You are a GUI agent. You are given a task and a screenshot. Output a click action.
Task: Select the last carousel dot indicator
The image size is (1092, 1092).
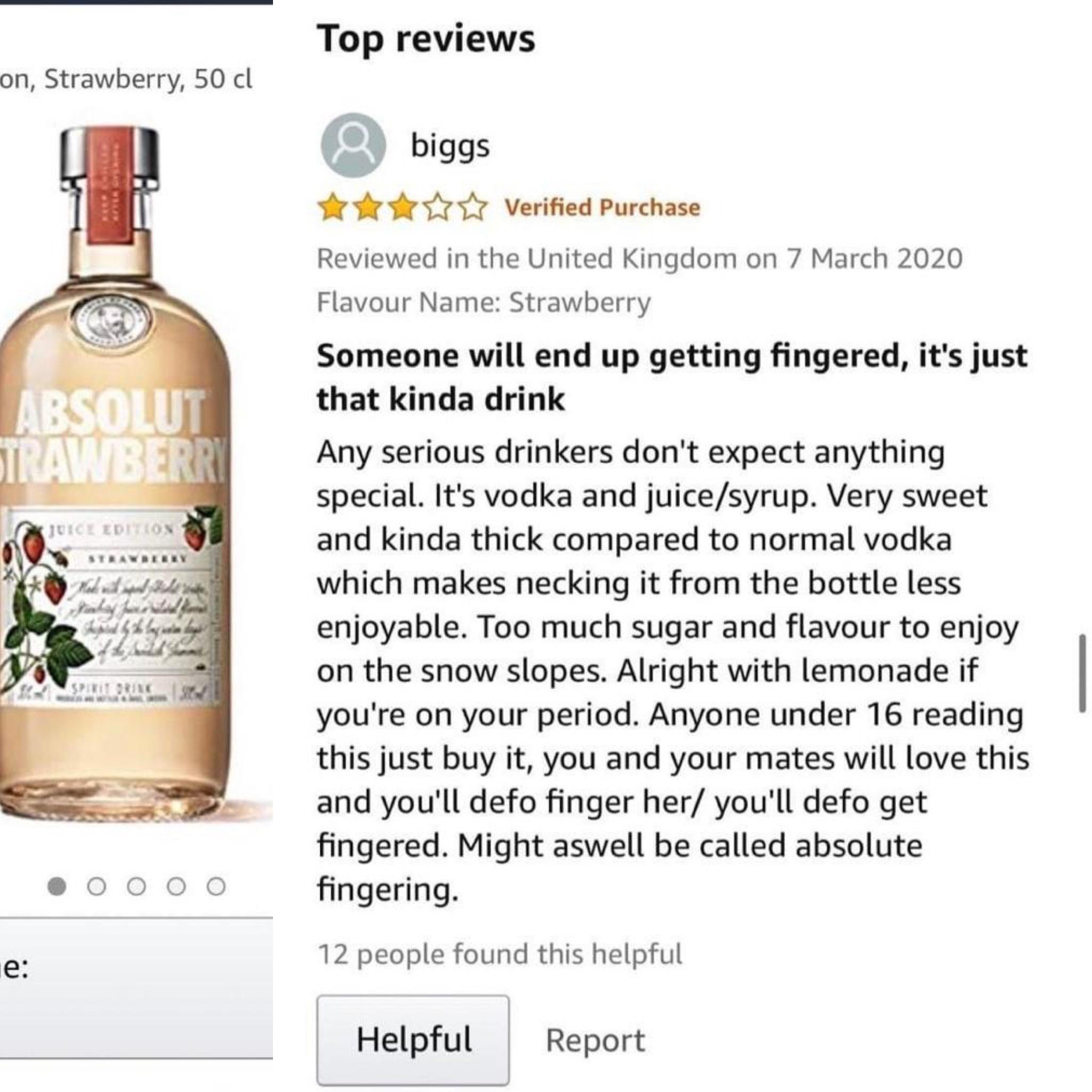(216, 886)
